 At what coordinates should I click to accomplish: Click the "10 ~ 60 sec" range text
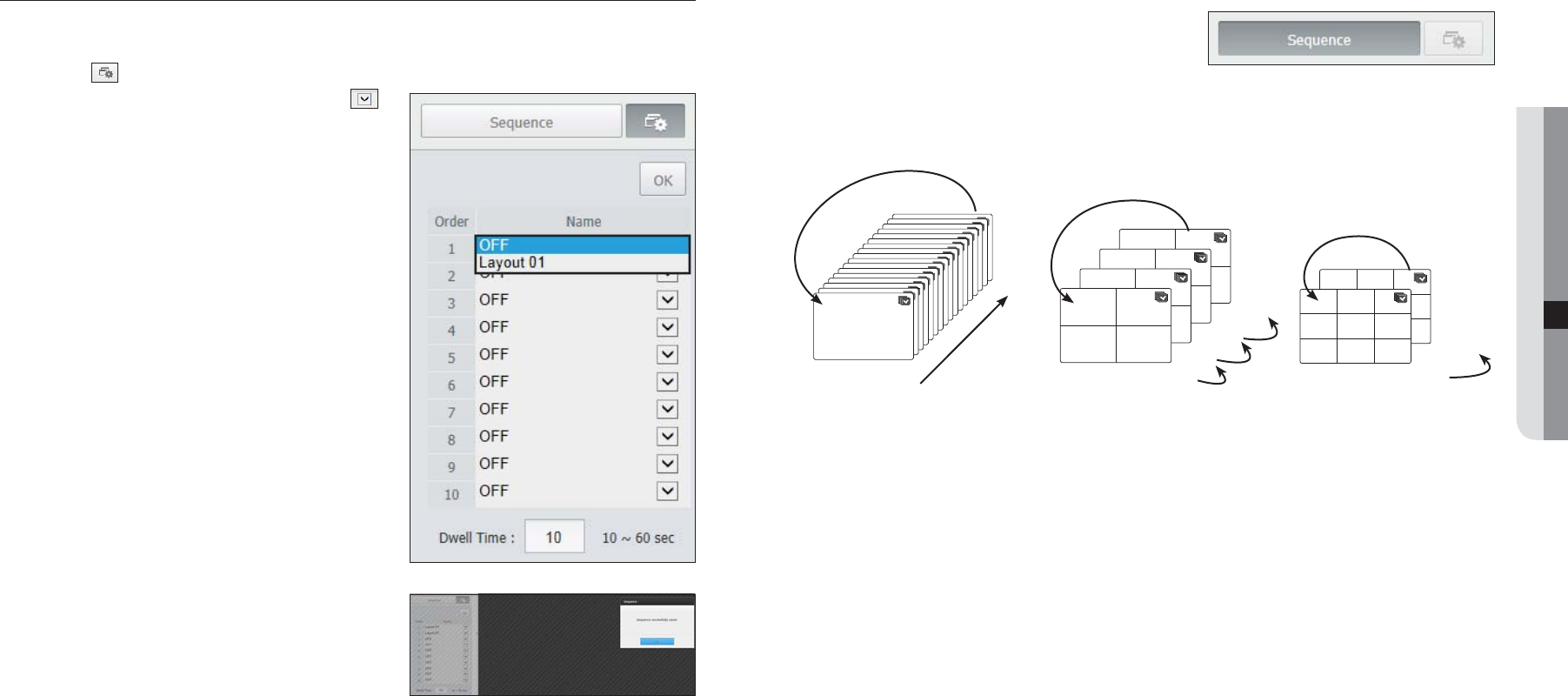tap(638, 539)
